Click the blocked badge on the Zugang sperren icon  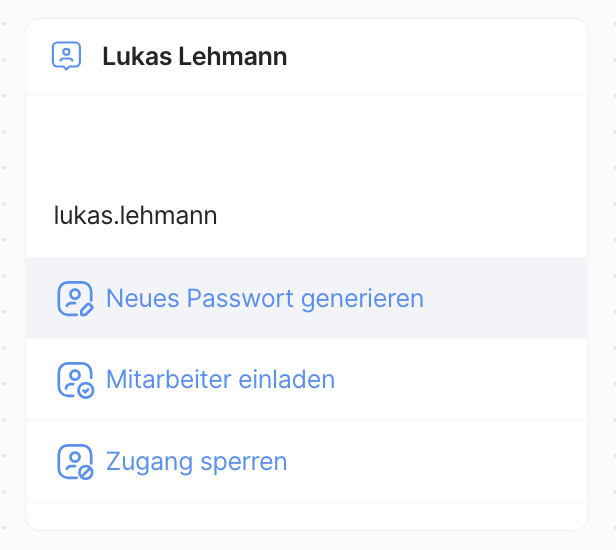pos(86,472)
